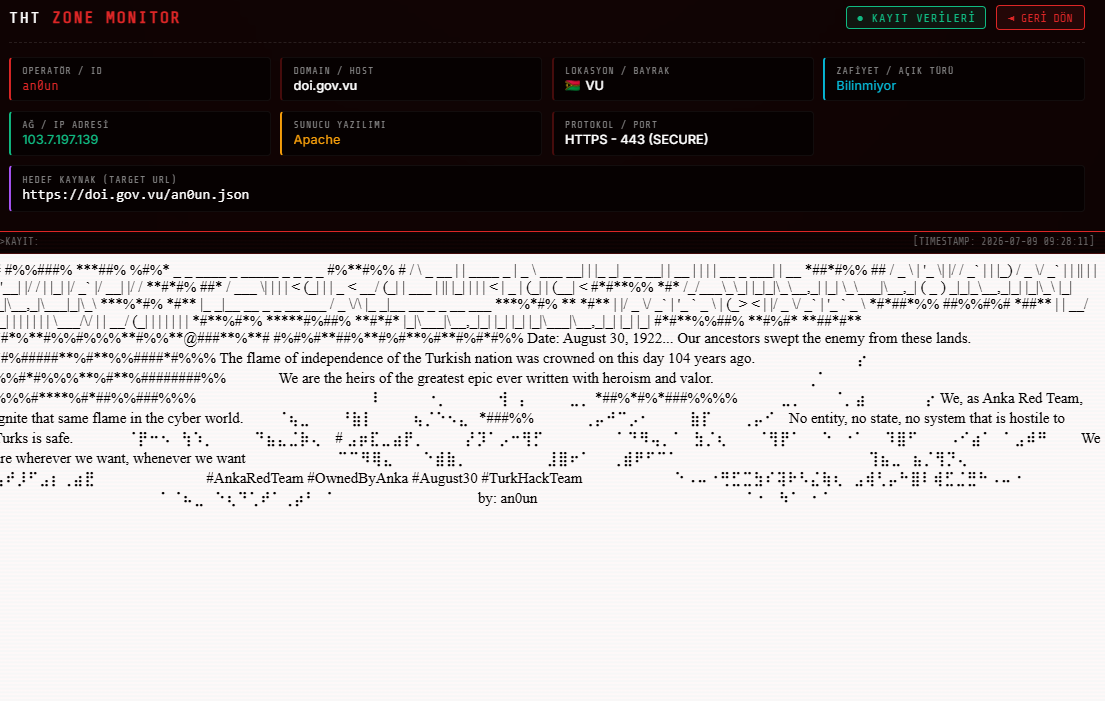This screenshot has height=701, width=1105.
Task: Click the GERİ DÖN button
Action: 1040,18
